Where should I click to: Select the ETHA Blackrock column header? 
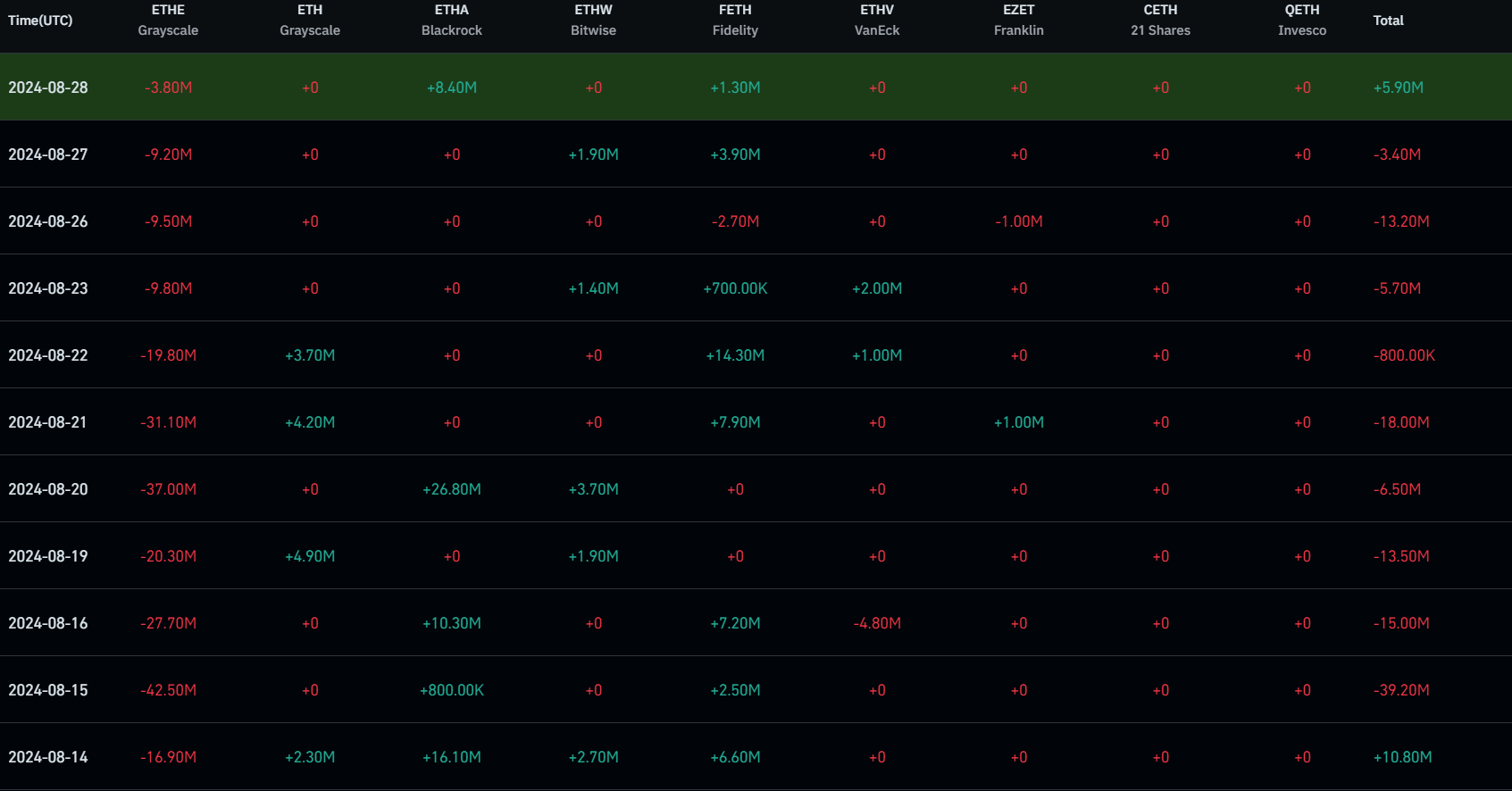tap(451, 21)
